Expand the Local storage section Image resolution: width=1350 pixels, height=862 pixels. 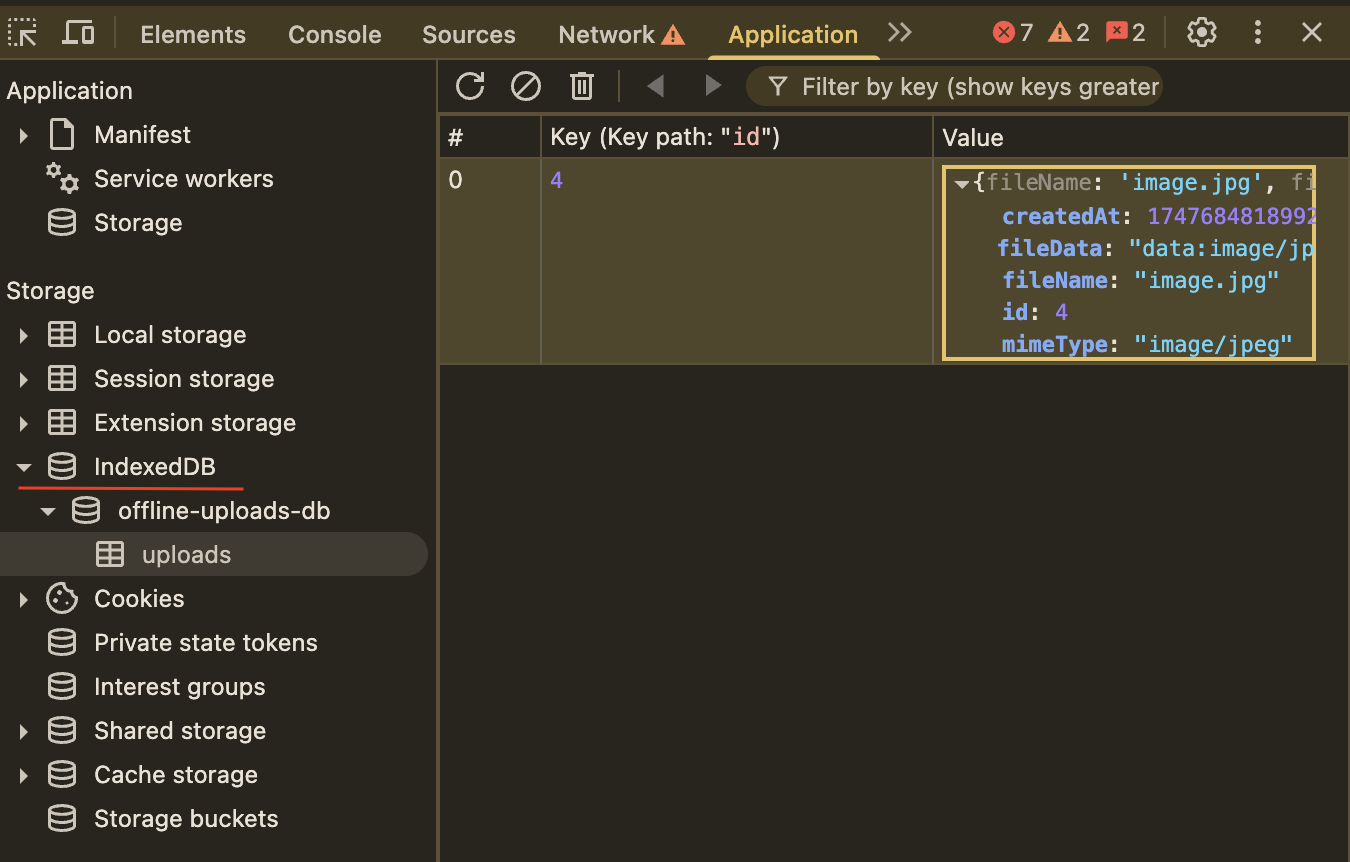[x=24, y=335]
